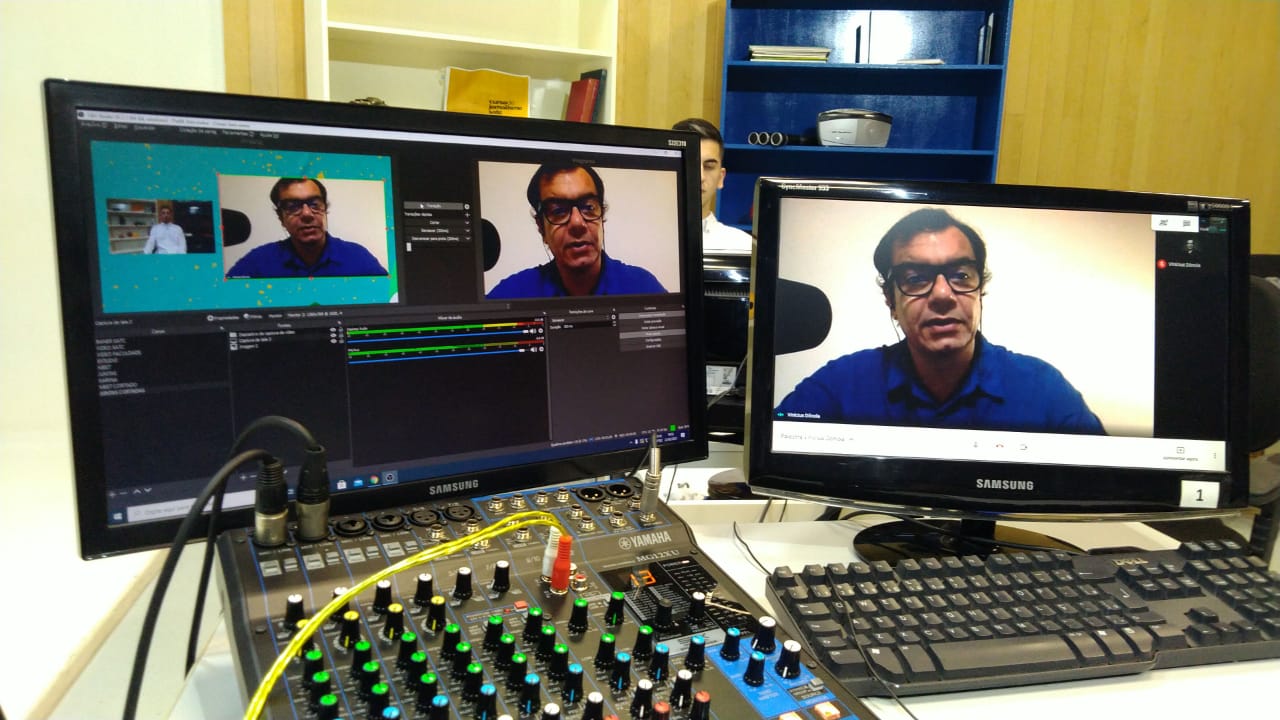Image resolution: width=1280 pixels, height=720 pixels.
Task: Move the scene down with the down arrow
Action: tap(148, 490)
